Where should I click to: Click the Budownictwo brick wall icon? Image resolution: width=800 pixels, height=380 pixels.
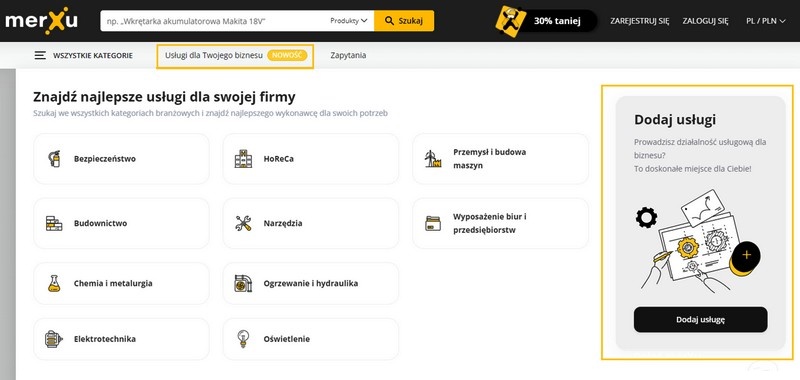(54, 223)
